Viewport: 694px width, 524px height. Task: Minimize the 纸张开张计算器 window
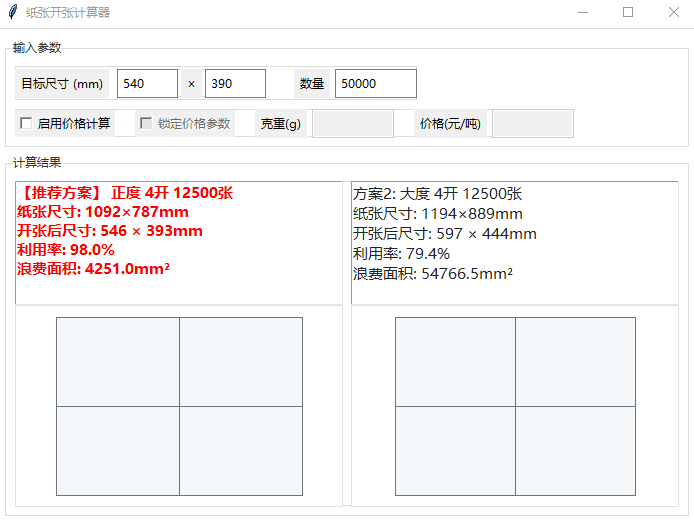pos(582,13)
